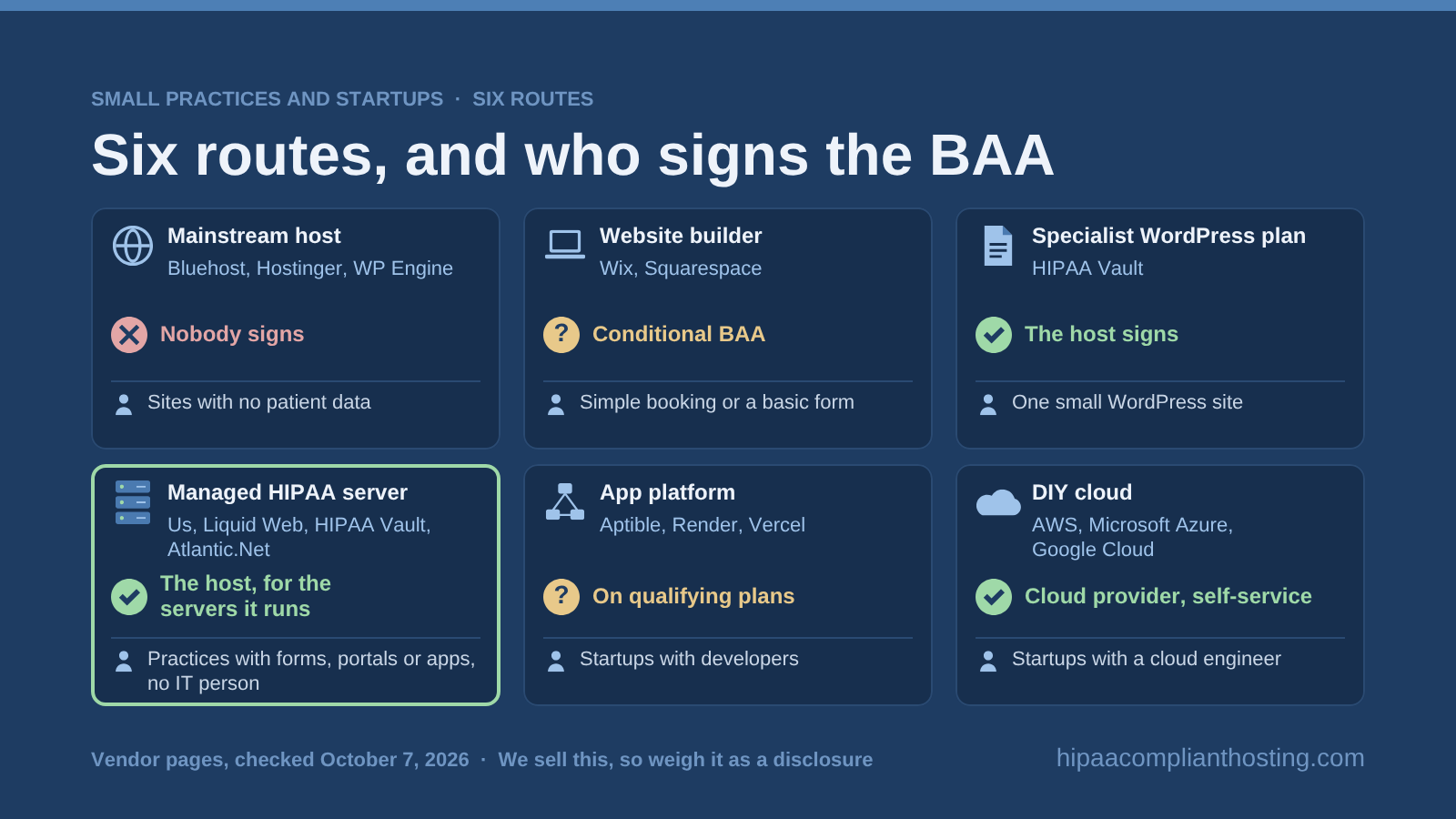Click the document icon beside Specialist WordPress plan
The width and height of the screenshot is (1456, 819).
point(997,246)
